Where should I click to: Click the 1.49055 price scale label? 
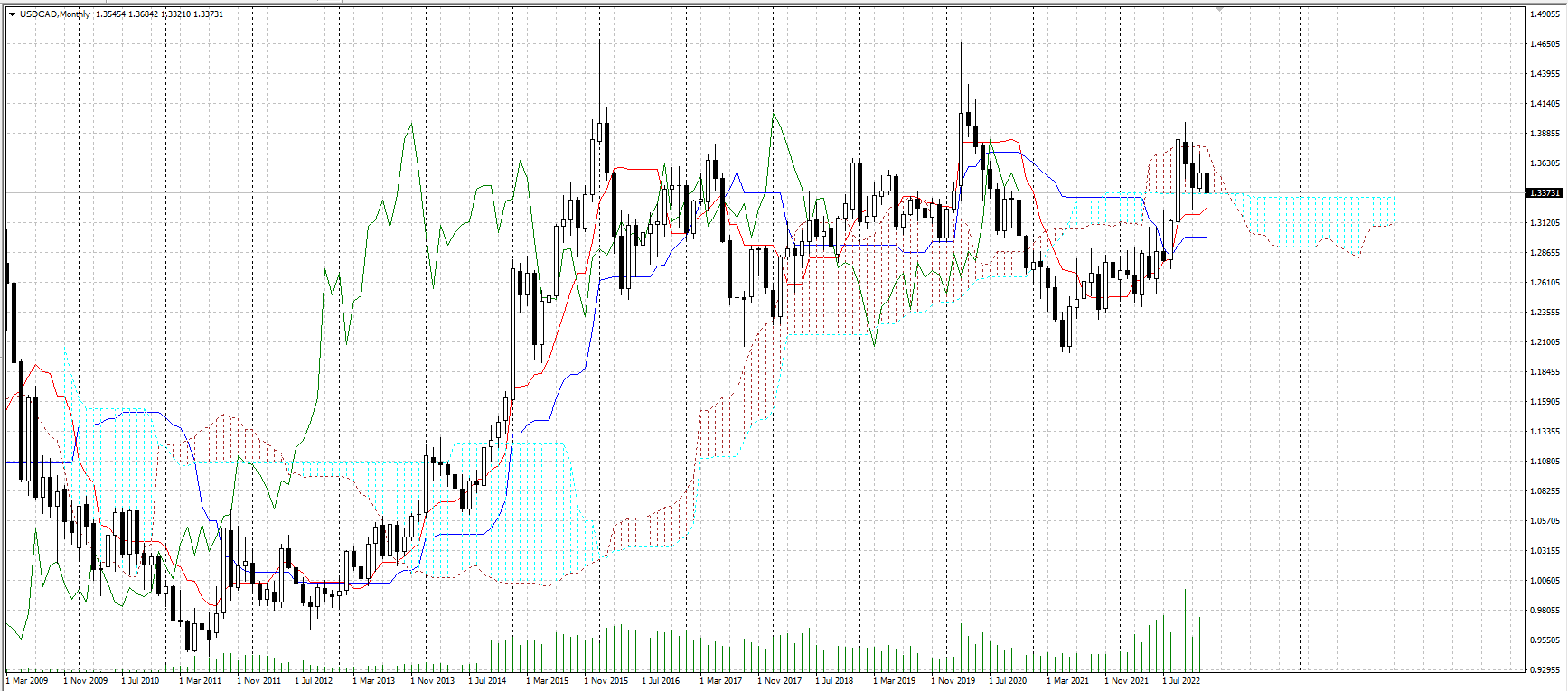(1545, 14)
